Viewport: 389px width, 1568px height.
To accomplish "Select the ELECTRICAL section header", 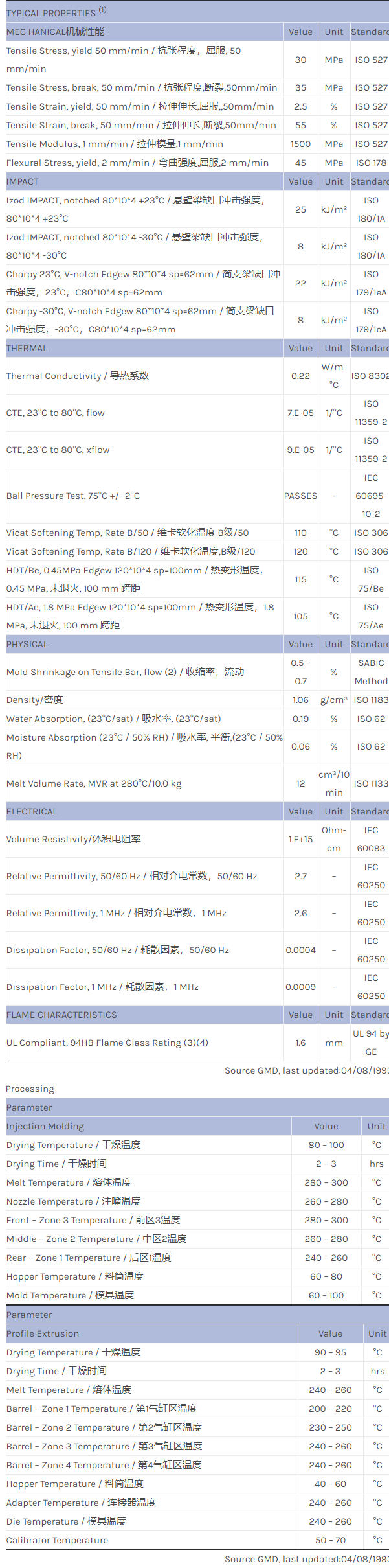I will [32, 811].
